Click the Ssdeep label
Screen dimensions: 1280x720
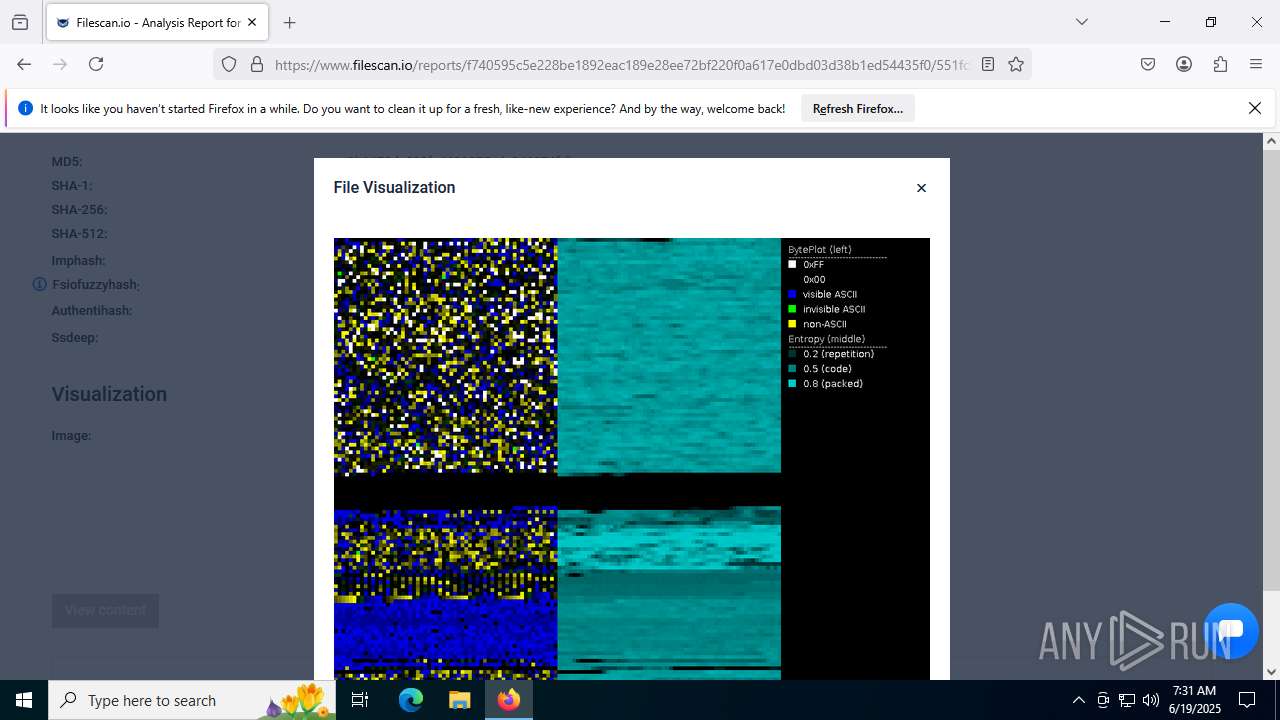tap(75, 337)
